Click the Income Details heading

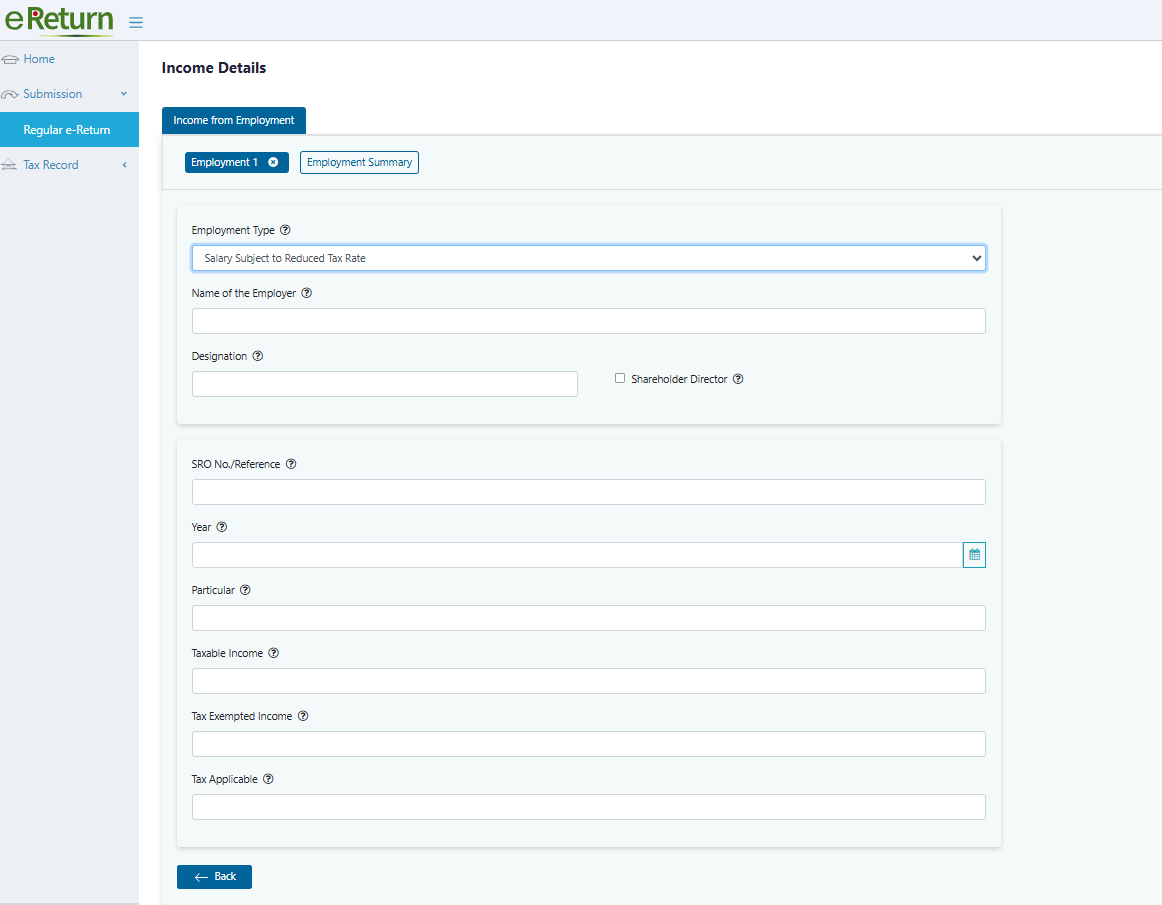pyautogui.click(x=213, y=68)
